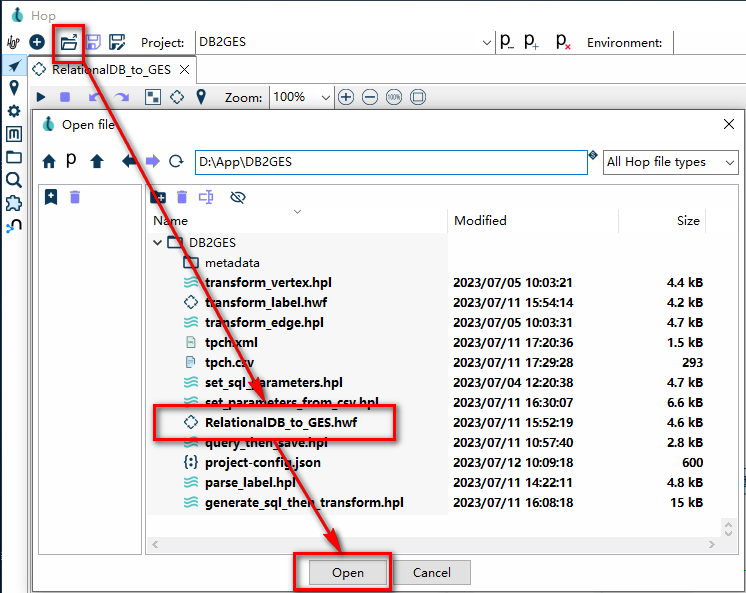Open the metadata perspective icon
The image size is (746, 593).
14,134
